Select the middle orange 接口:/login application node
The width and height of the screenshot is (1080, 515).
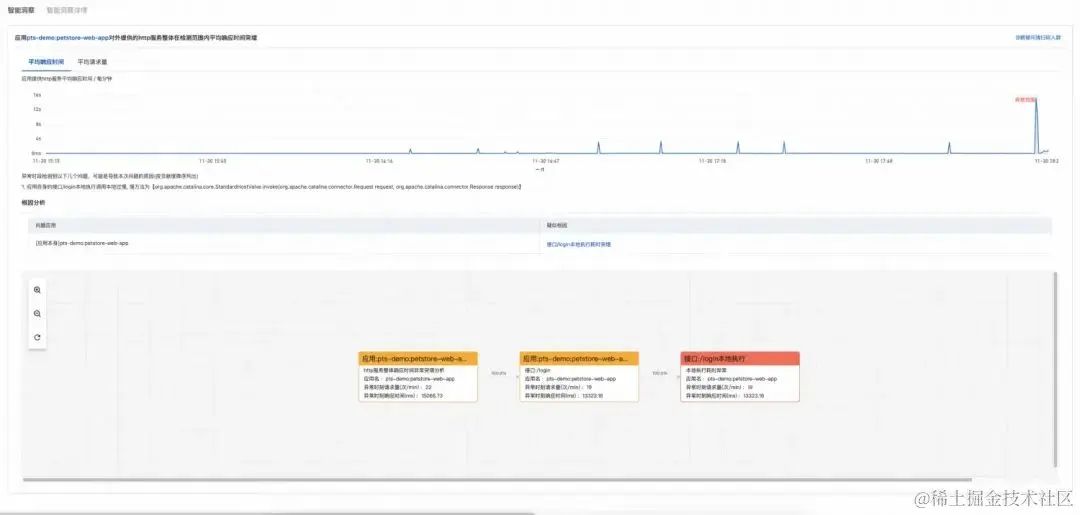click(579, 377)
